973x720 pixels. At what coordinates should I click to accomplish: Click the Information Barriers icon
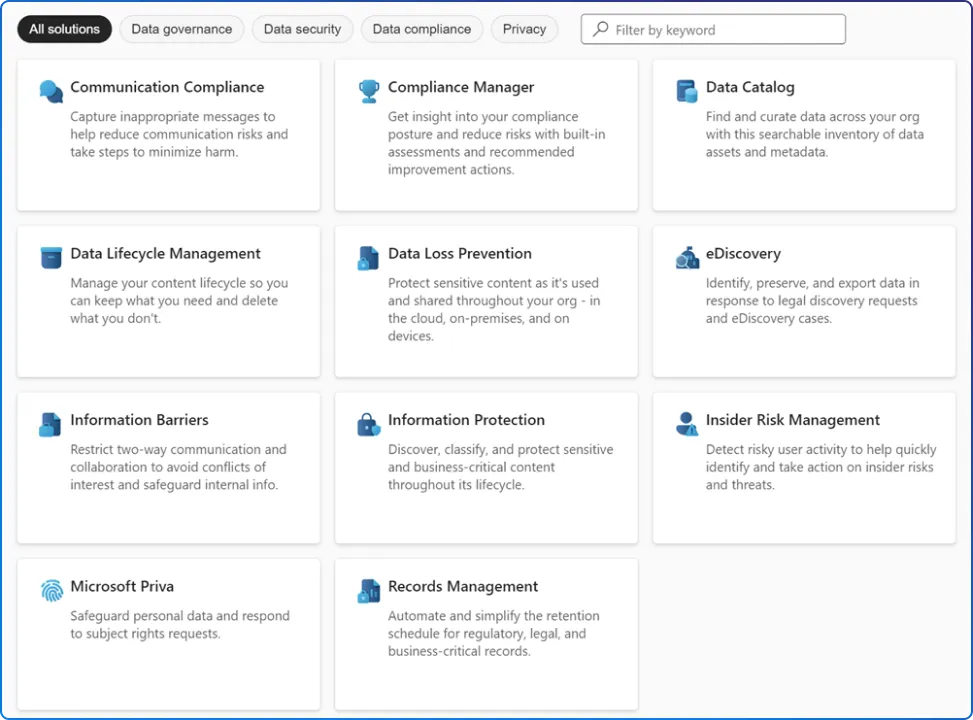point(50,425)
